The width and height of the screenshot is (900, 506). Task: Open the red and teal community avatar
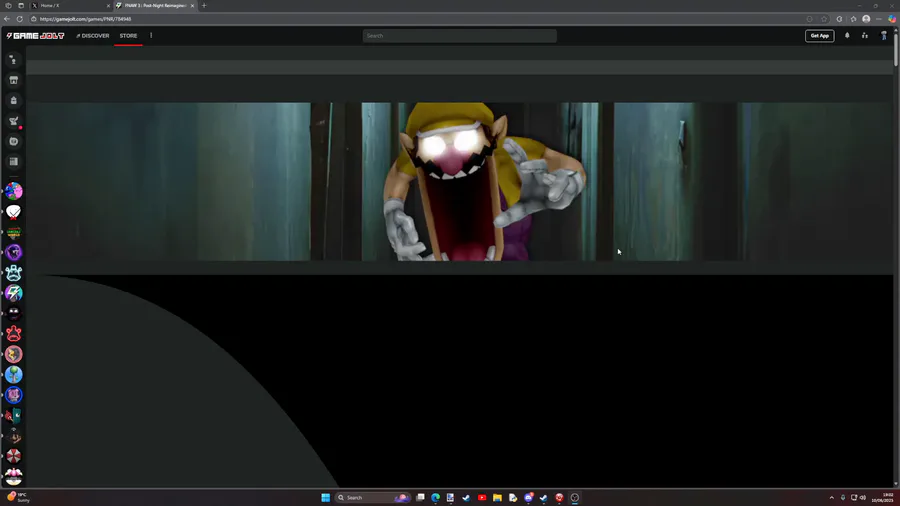coord(14,415)
